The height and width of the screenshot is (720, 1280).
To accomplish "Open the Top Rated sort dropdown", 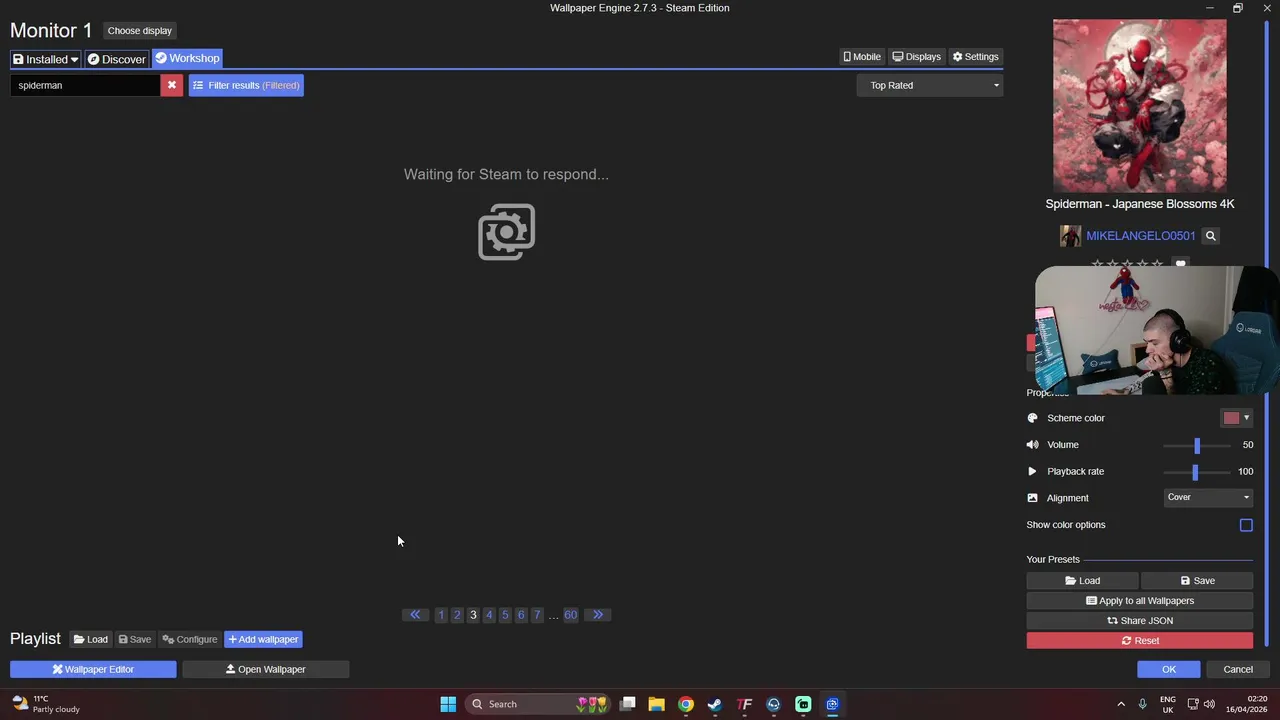I will point(930,85).
